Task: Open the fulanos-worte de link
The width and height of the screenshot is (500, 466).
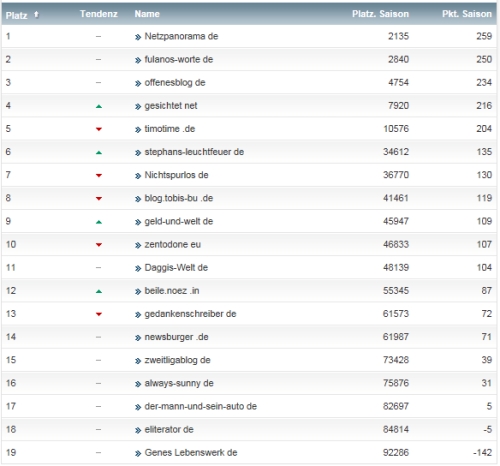Action: click(179, 59)
